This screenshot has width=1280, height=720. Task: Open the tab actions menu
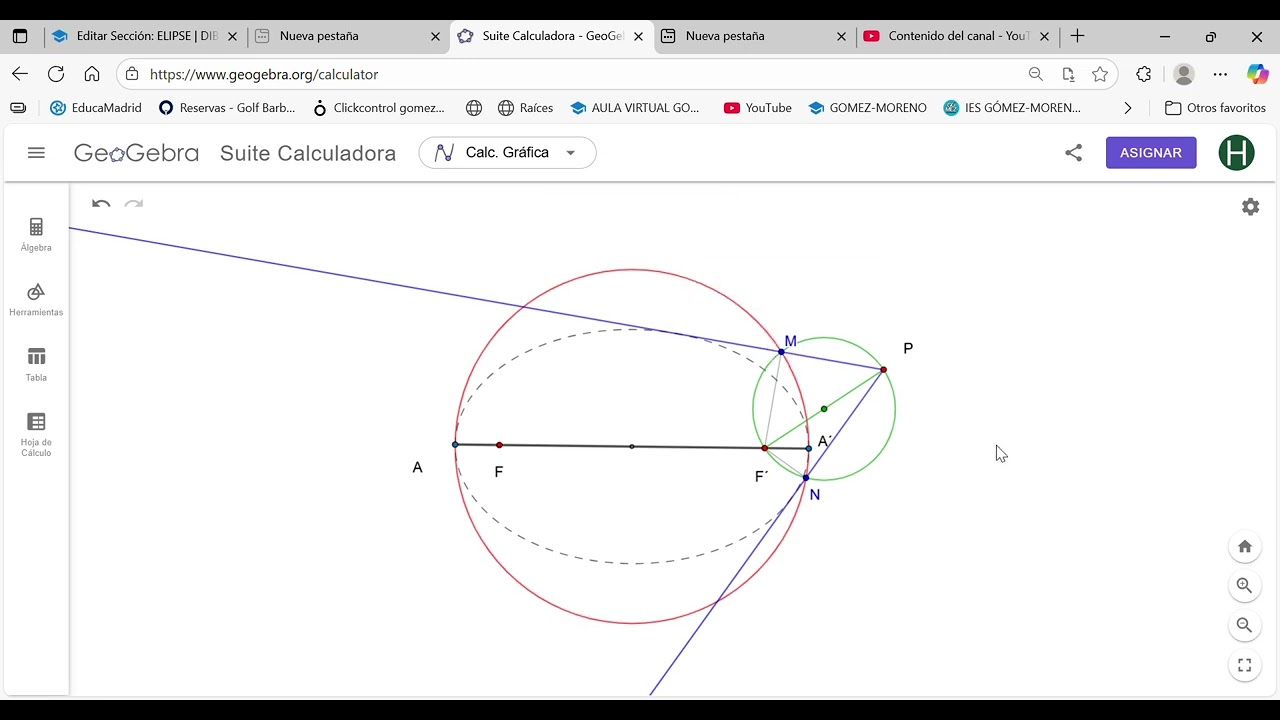pyautogui.click(x=19, y=36)
